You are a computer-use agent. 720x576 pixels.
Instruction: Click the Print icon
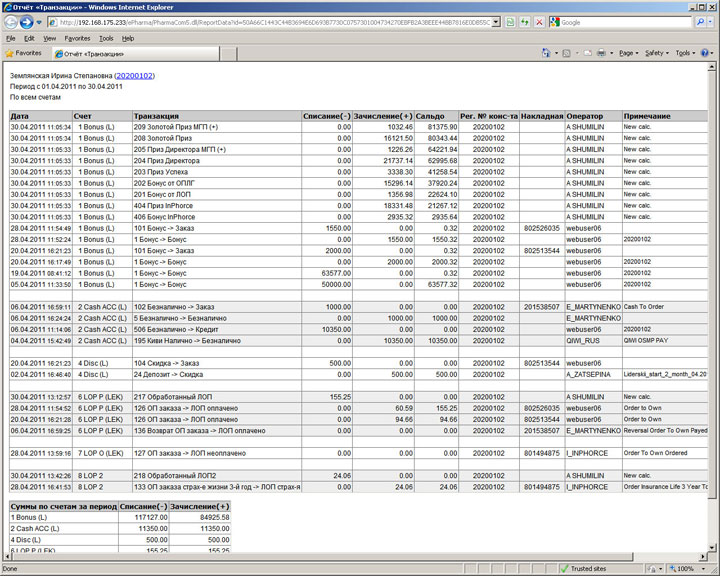tap(601, 53)
